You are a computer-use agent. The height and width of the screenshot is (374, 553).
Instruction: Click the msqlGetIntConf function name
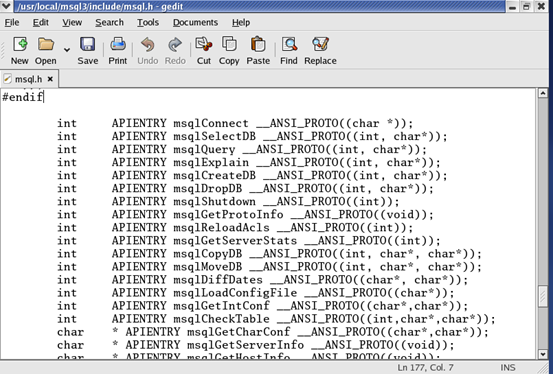coord(221,306)
